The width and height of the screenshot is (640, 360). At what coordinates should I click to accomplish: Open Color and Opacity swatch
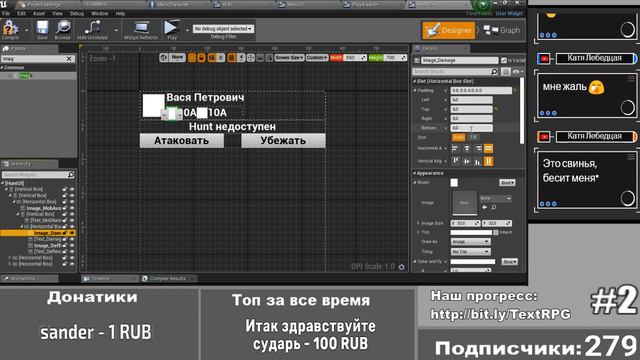click(473, 262)
